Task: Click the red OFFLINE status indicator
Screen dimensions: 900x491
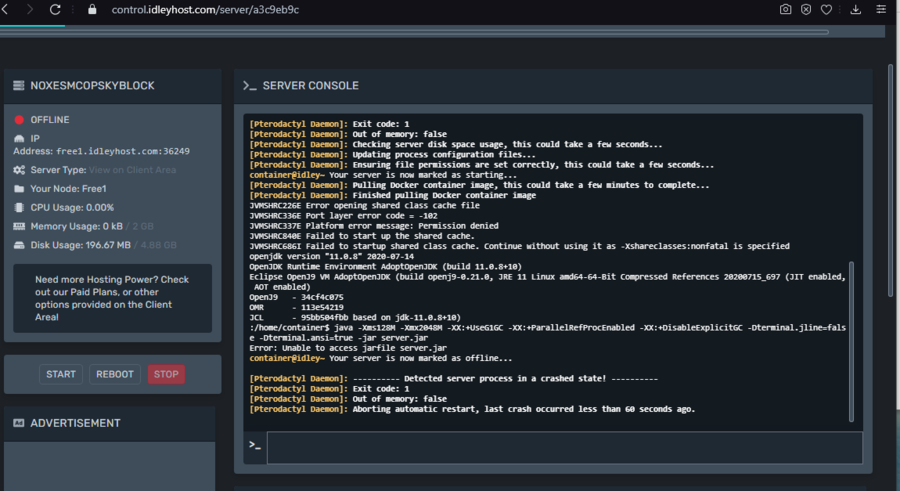Action: (x=19, y=120)
